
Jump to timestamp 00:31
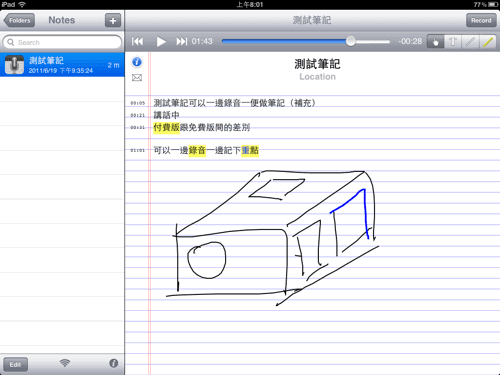click(138, 127)
